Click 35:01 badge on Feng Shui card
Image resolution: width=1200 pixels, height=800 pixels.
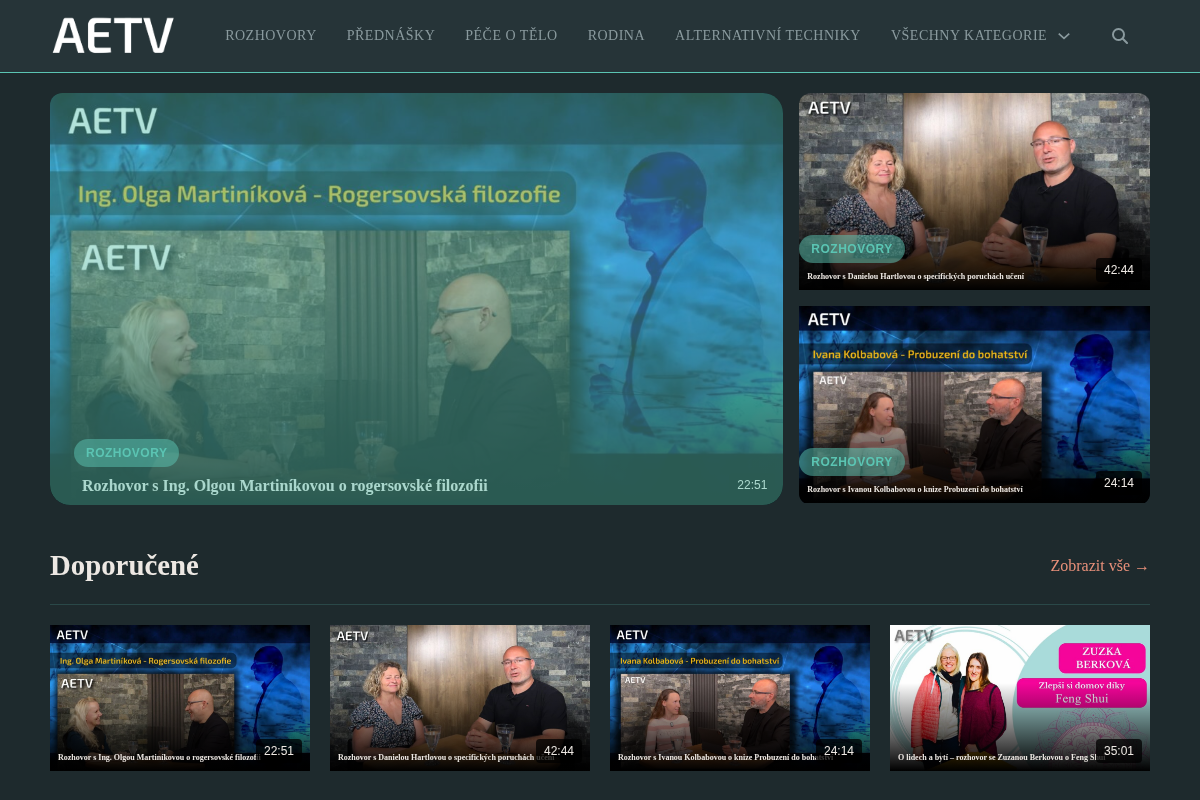coord(1119,751)
